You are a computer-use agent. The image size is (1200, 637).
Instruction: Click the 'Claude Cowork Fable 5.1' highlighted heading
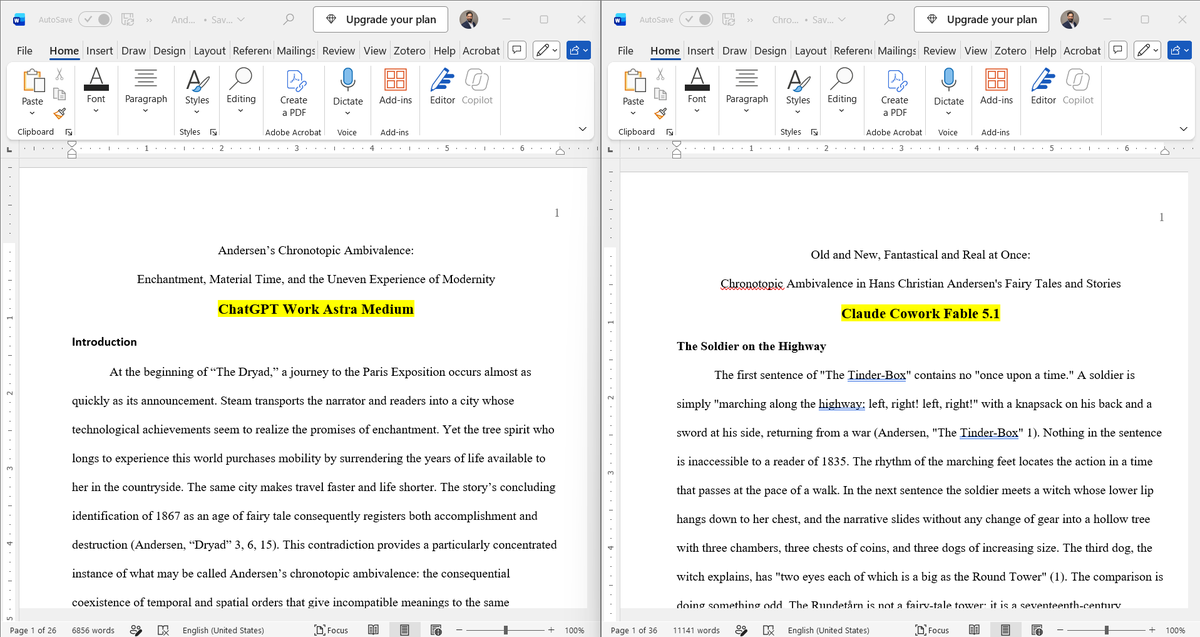pos(921,314)
